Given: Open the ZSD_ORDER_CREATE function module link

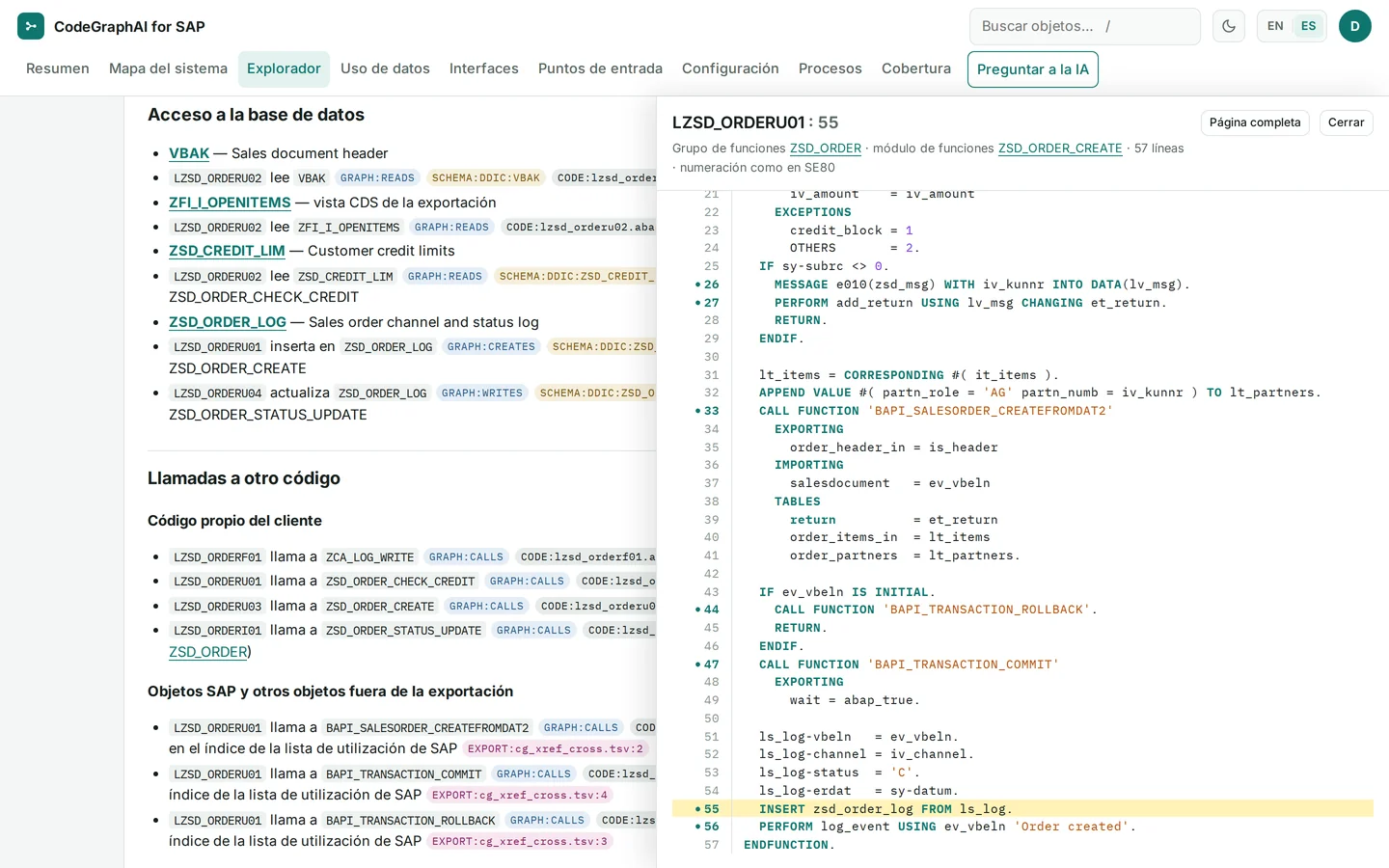Looking at the screenshot, I should pos(1060,149).
